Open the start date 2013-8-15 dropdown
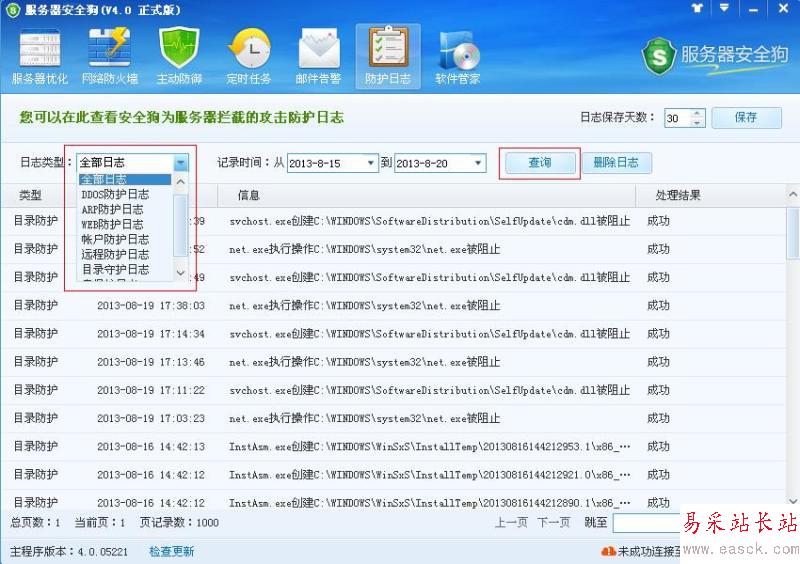The height and width of the screenshot is (564, 800). pos(370,163)
